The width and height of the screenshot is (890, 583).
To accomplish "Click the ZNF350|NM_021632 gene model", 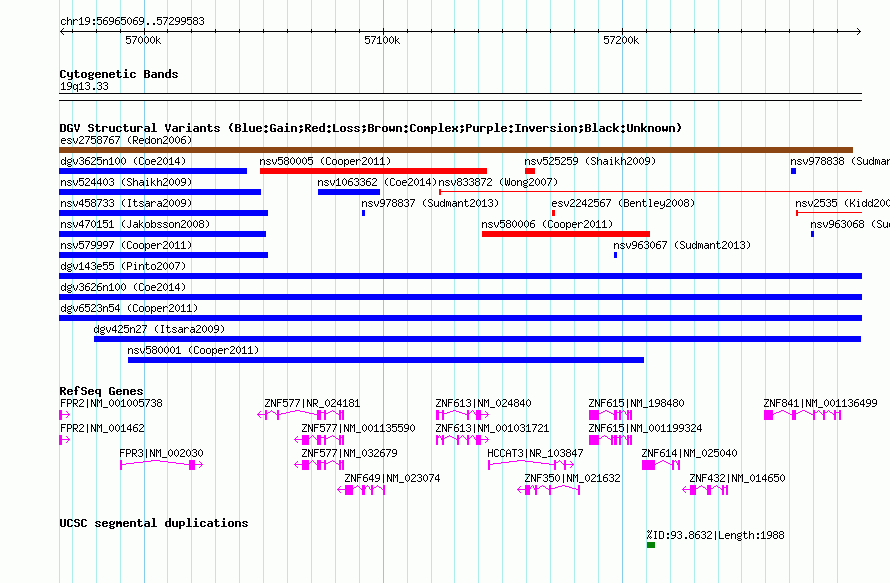I will click(x=549, y=490).
